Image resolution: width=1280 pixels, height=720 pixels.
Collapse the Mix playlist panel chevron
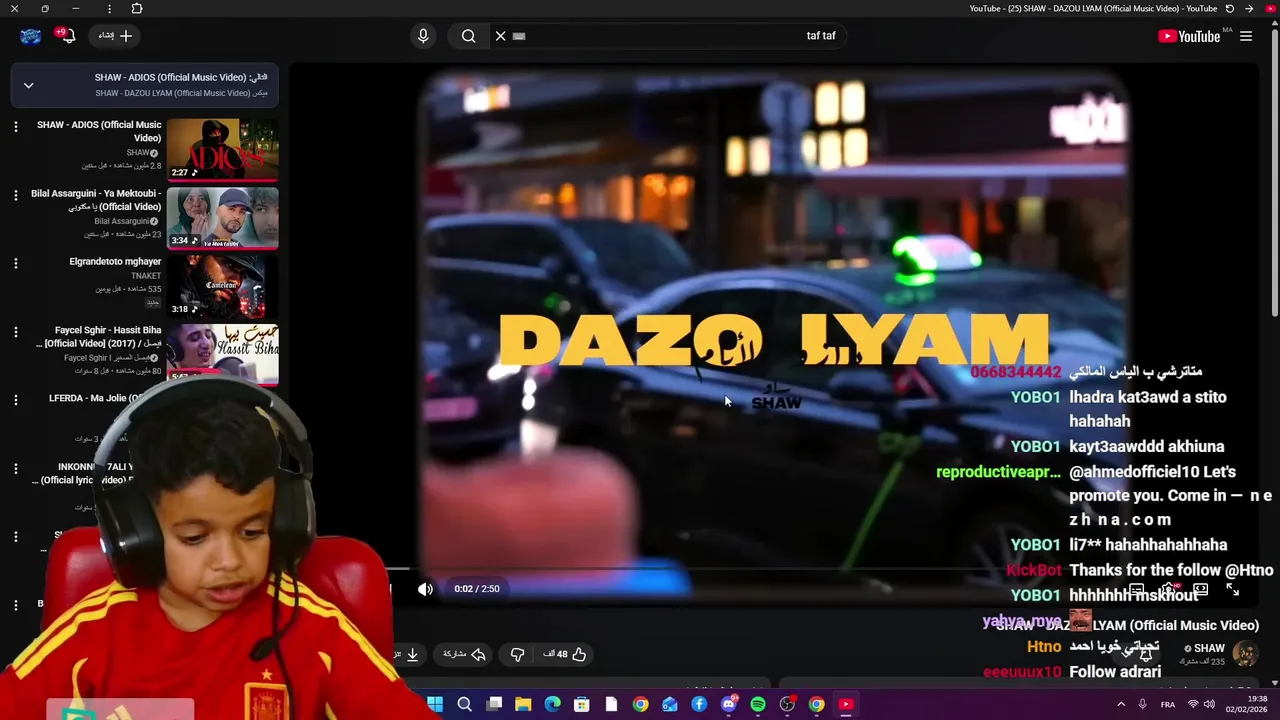28,85
